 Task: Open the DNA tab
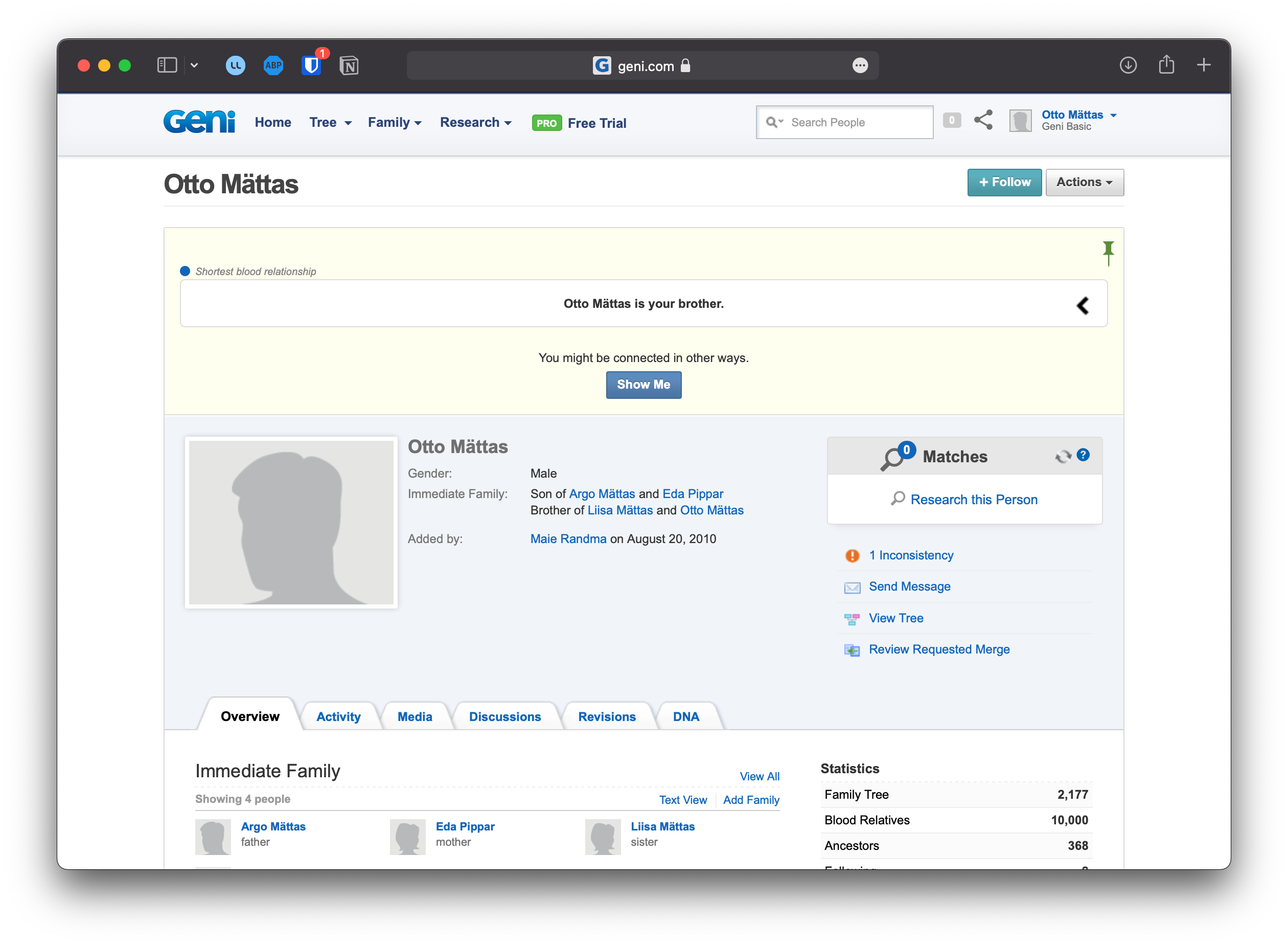pos(685,716)
